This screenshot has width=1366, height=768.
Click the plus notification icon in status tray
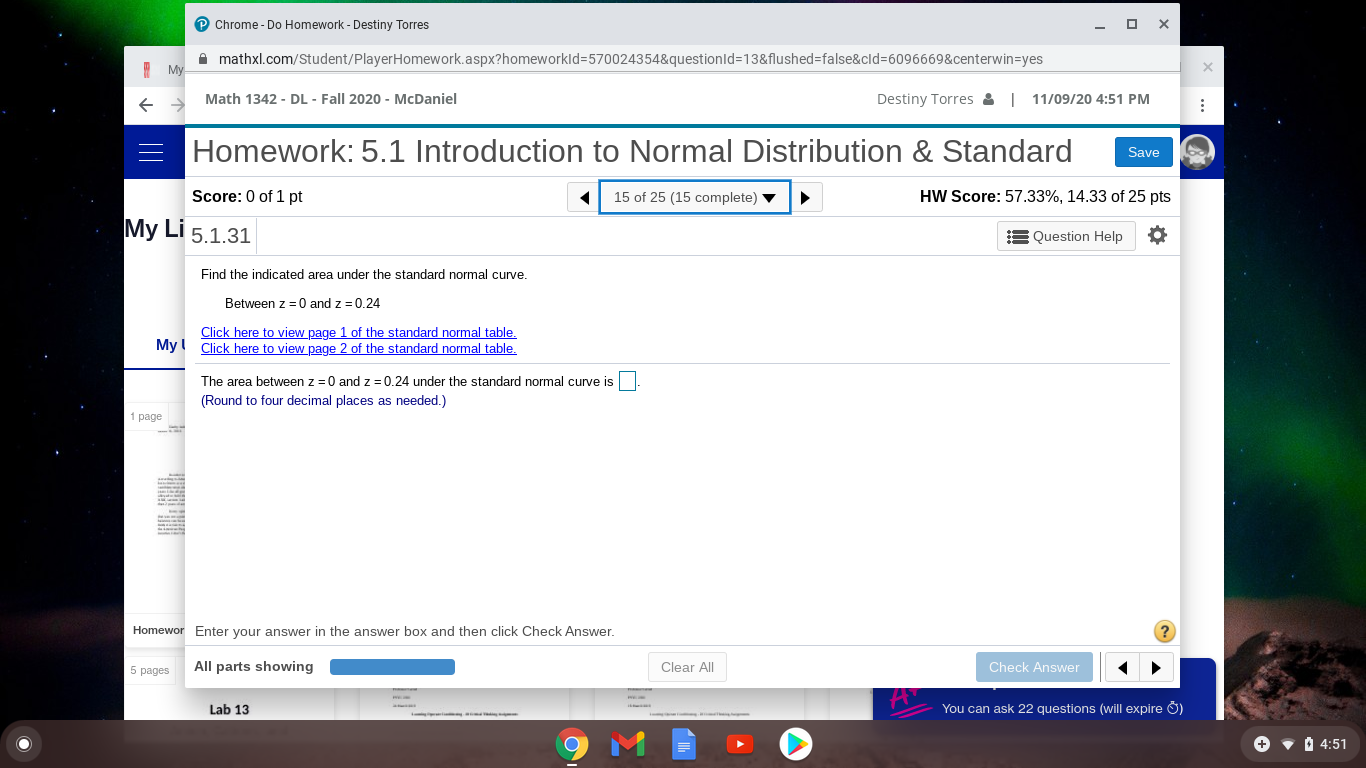click(1262, 744)
